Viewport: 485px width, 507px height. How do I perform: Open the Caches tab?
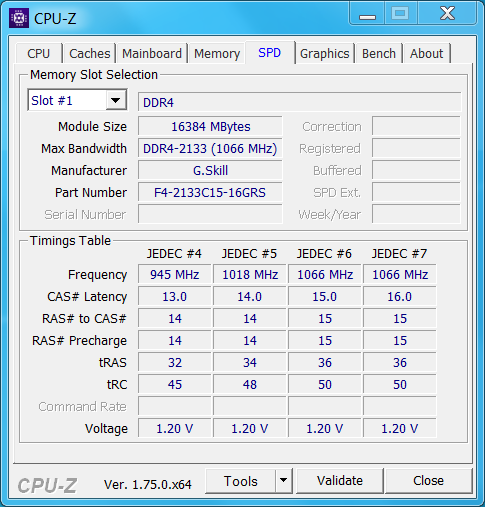click(x=90, y=53)
